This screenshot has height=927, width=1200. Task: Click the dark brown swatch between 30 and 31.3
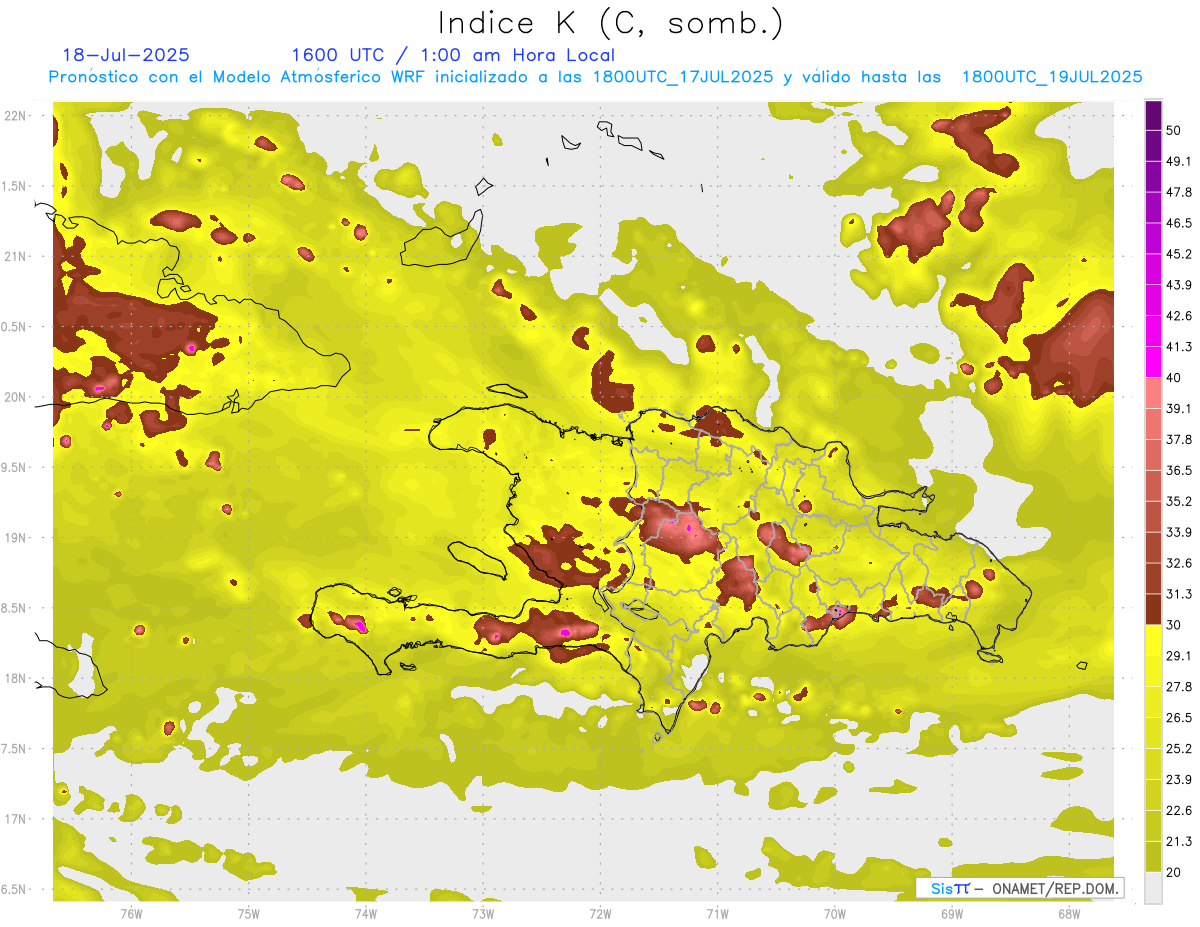tap(1153, 609)
